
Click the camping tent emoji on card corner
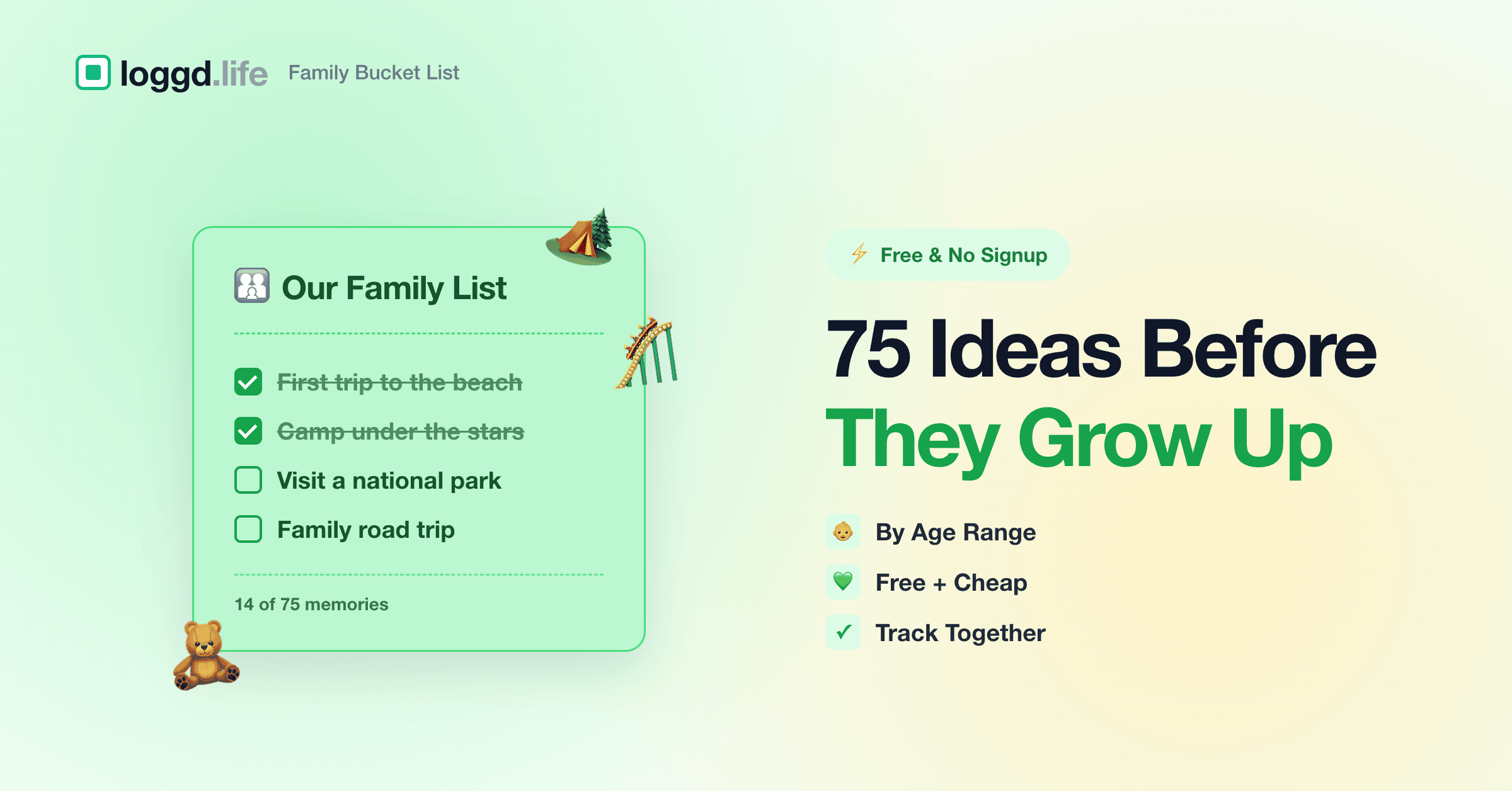(x=580, y=238)
